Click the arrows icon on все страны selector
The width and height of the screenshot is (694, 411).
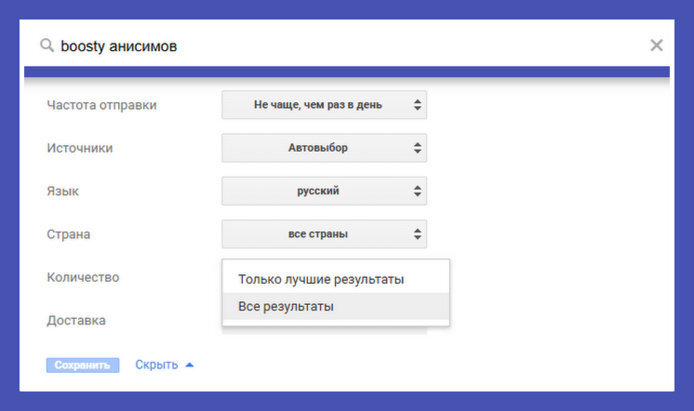[417, 234]
